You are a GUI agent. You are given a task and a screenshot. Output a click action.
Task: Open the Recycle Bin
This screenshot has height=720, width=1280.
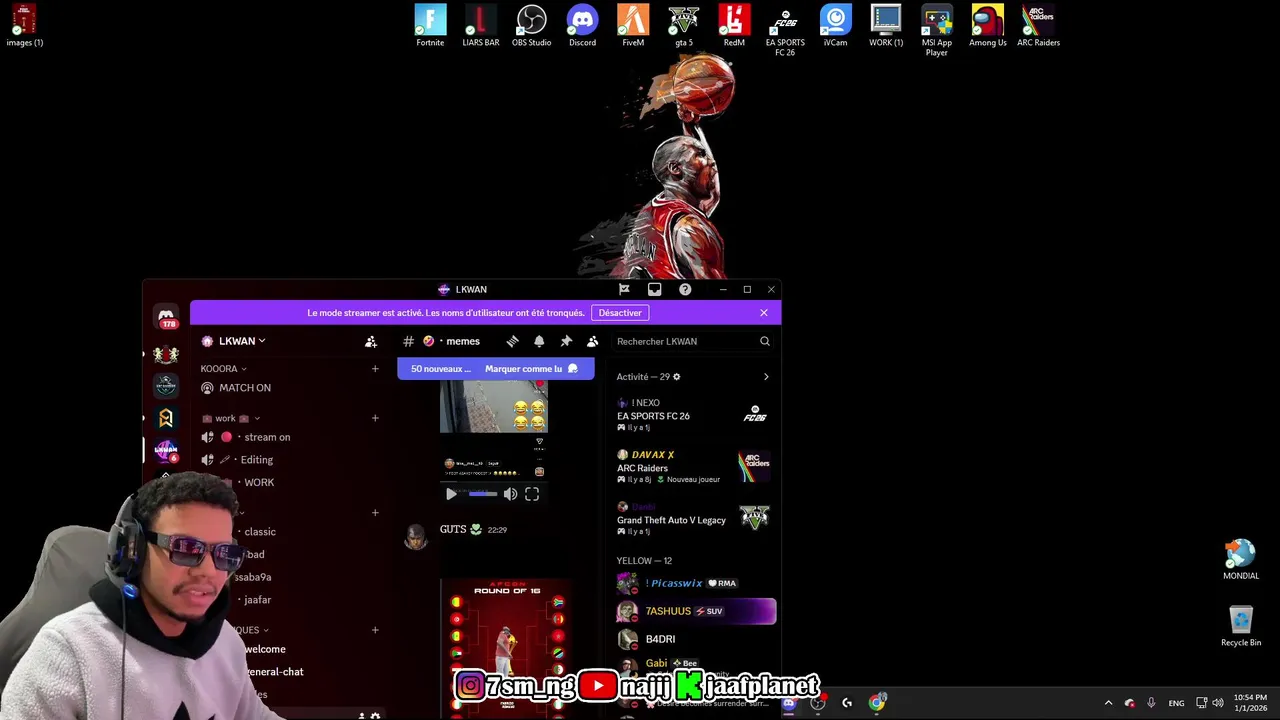point(1241,627)
